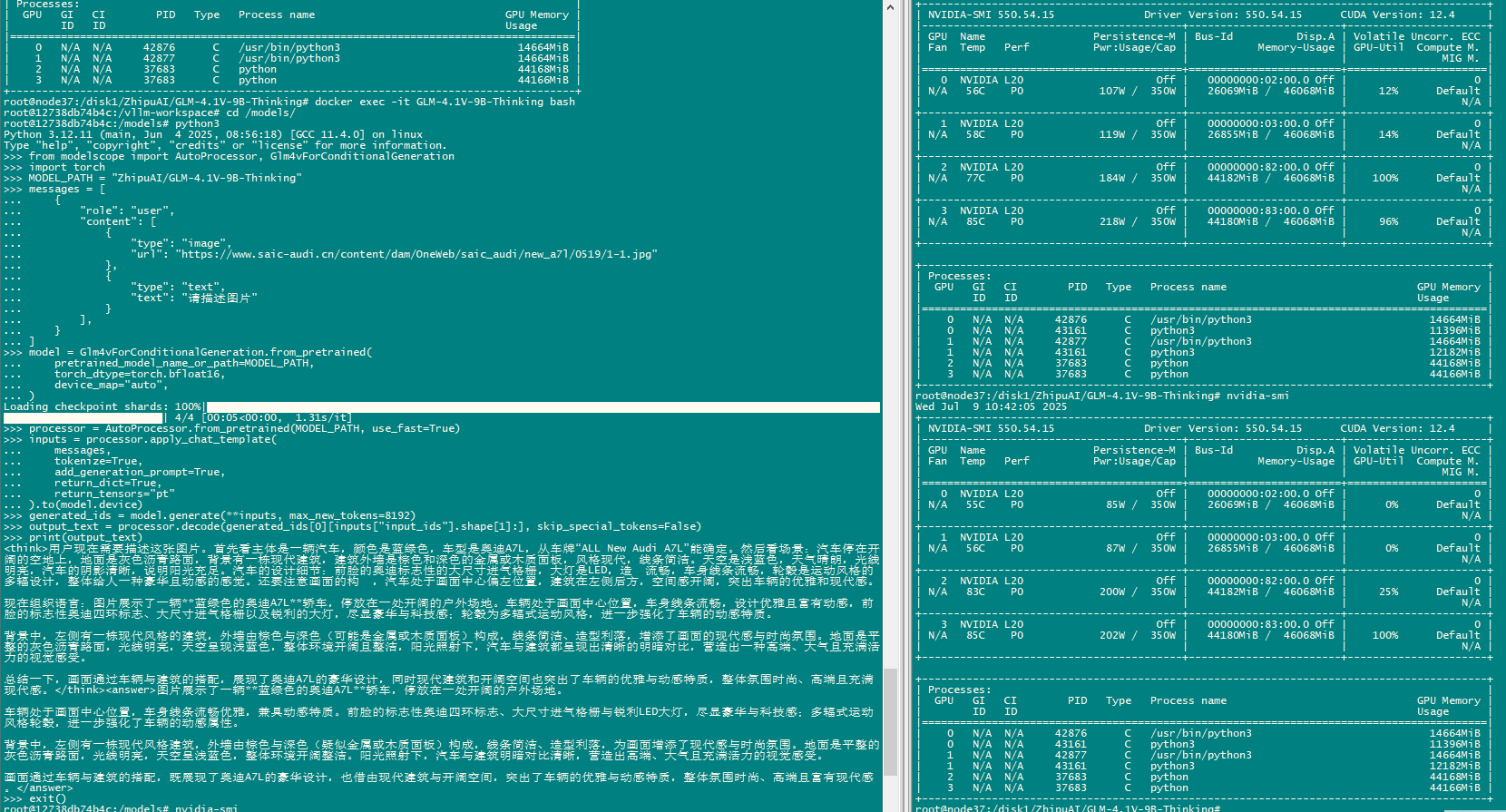Click the '<think>' opening tag line

[x=441, y=549]
